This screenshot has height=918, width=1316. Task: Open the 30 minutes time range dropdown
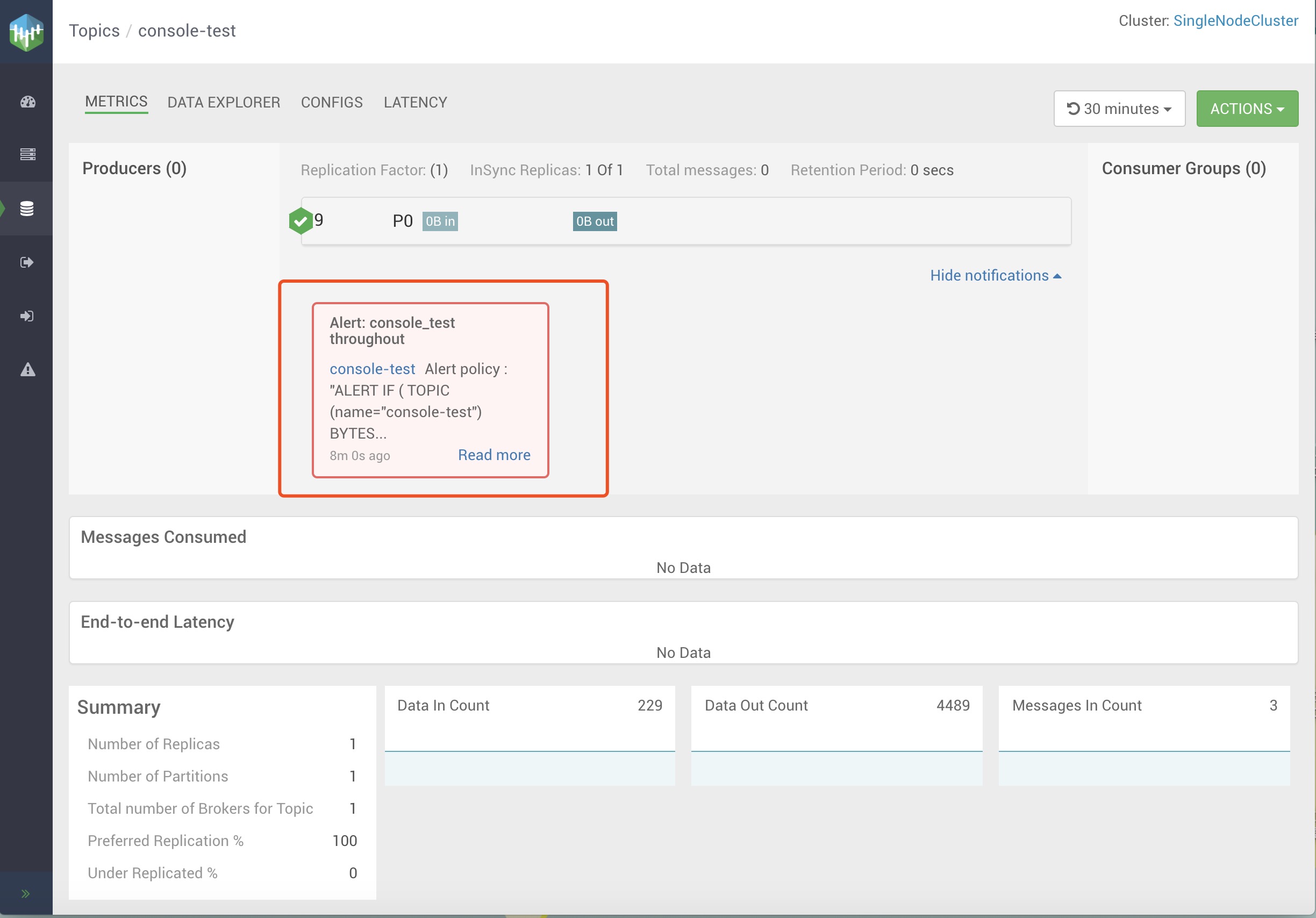(x=1119, y=109)
